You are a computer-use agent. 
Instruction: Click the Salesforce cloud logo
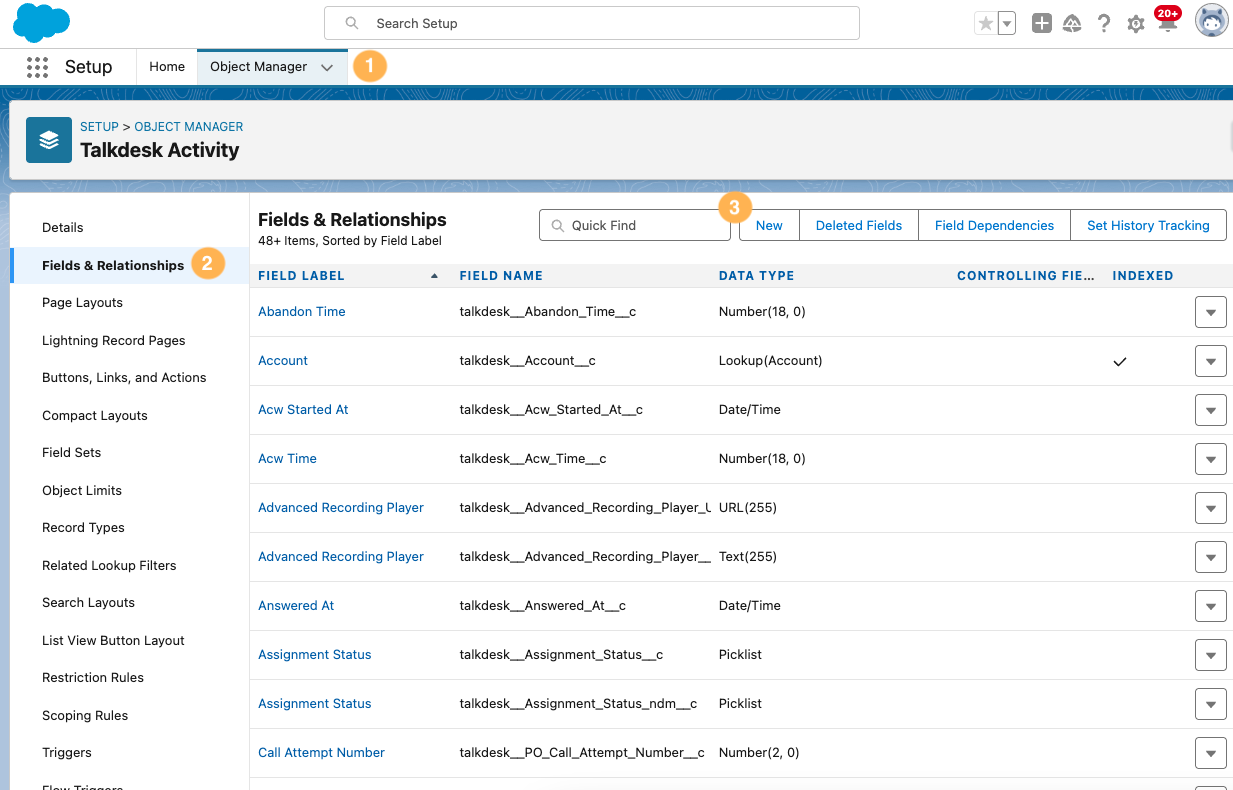(x=41, y=23)
